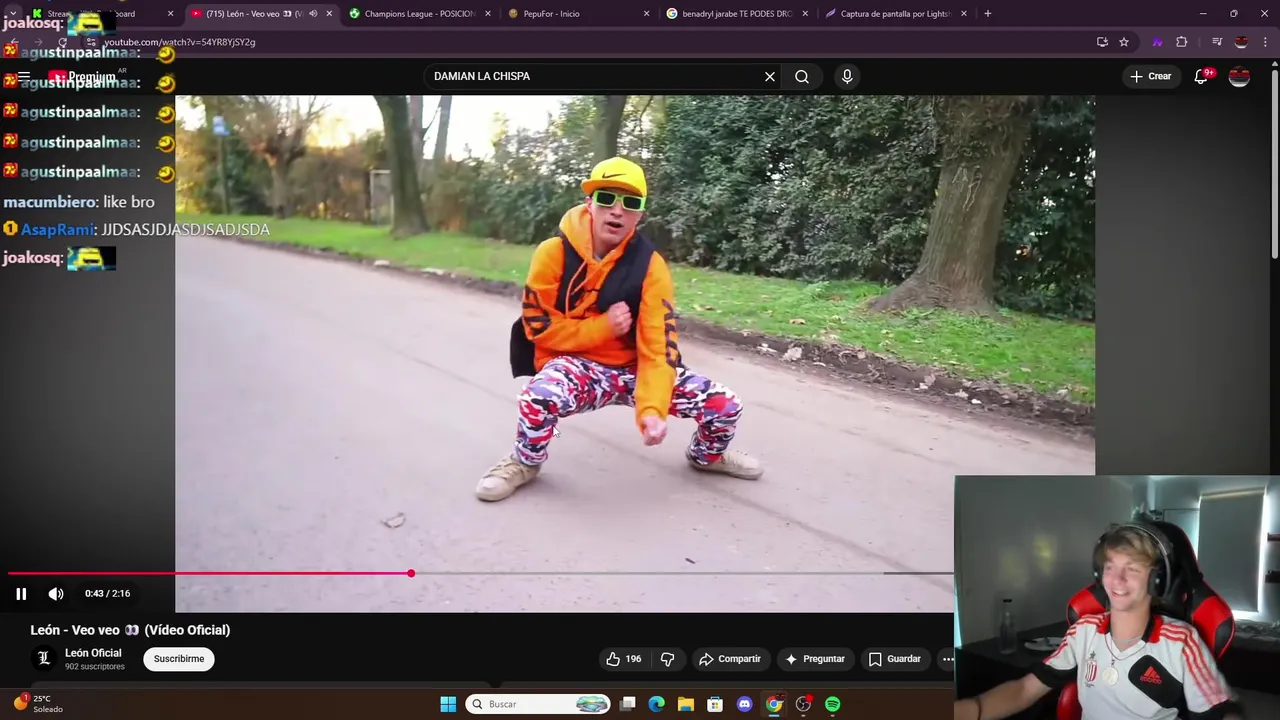Open León Oficial channel avatar
The height and width of the screenshot is (720, 1280).
tap(43, 658)
